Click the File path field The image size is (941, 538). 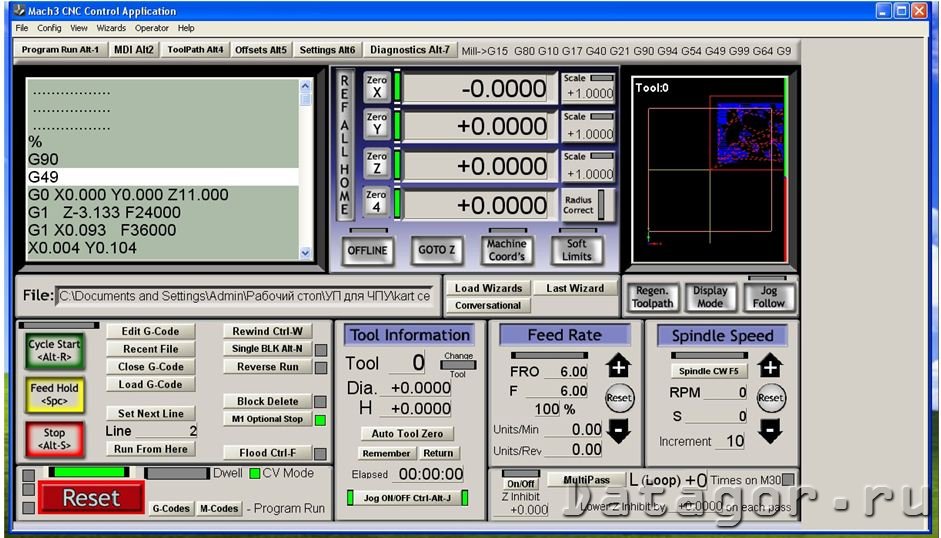[x=244, y=296]
